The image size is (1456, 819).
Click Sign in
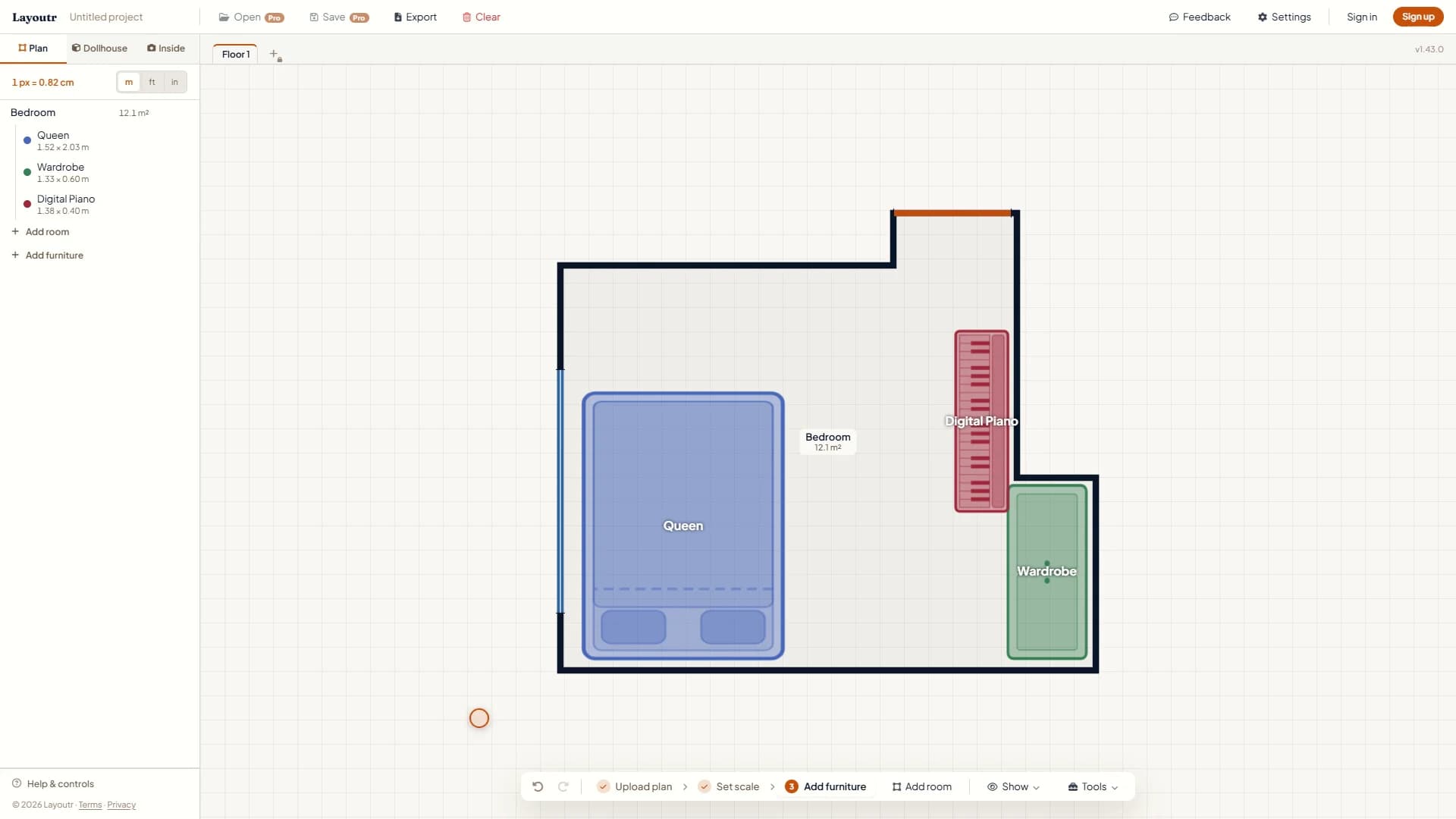point(1362,17)
